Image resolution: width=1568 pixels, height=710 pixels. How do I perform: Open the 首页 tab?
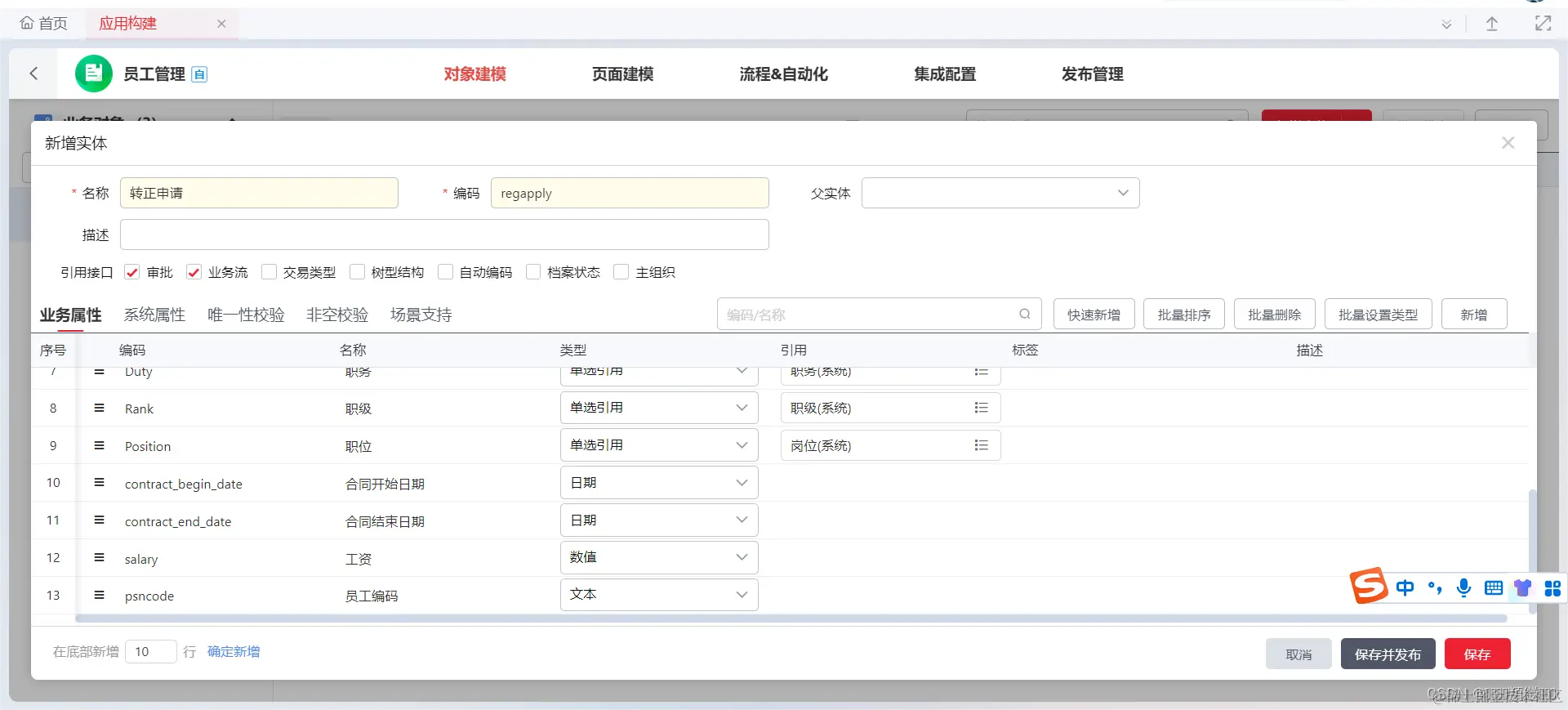pyautogui.click(x=44, y=24)
